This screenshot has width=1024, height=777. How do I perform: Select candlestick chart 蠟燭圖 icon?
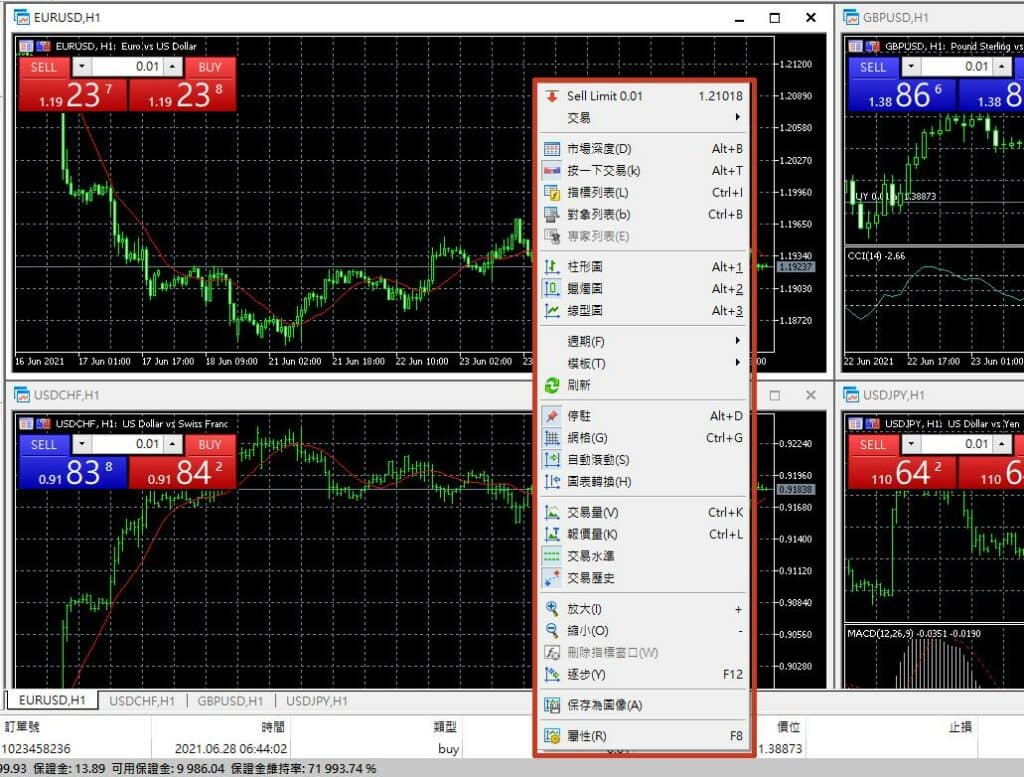(x=552, y=289)
